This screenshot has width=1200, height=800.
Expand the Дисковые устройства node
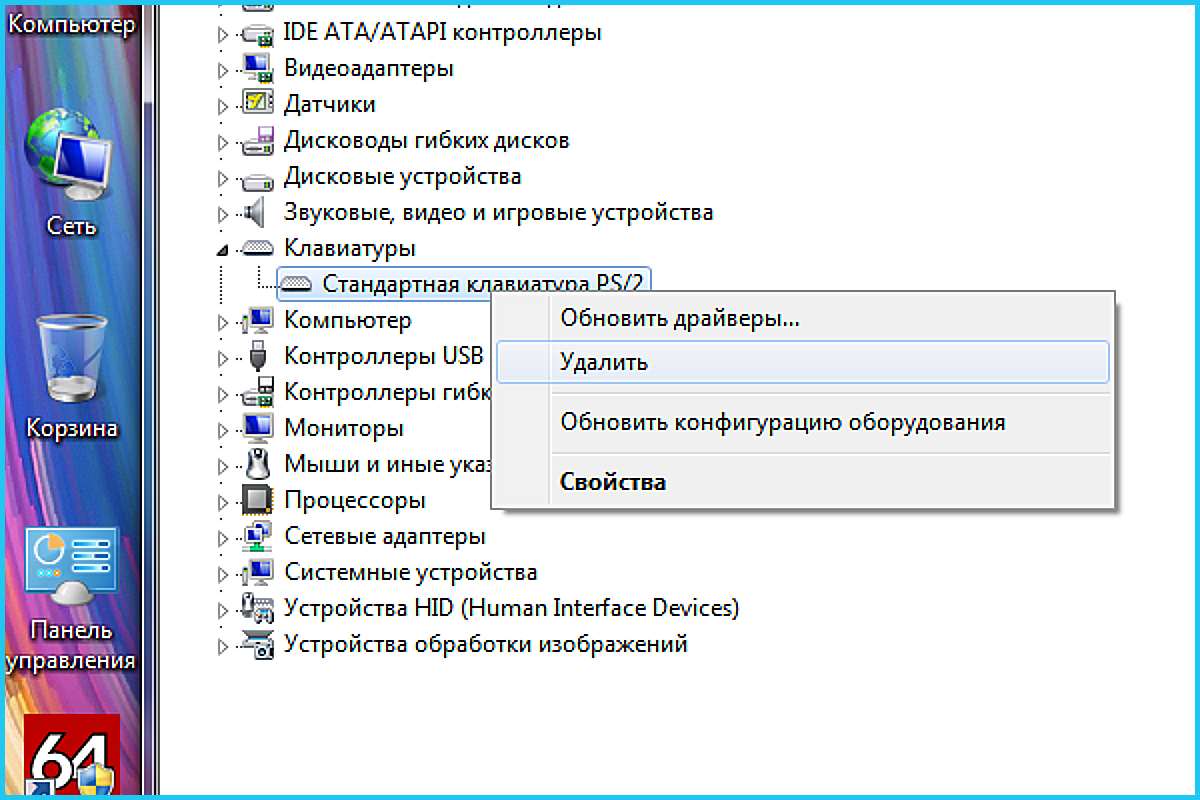[223, 177]
